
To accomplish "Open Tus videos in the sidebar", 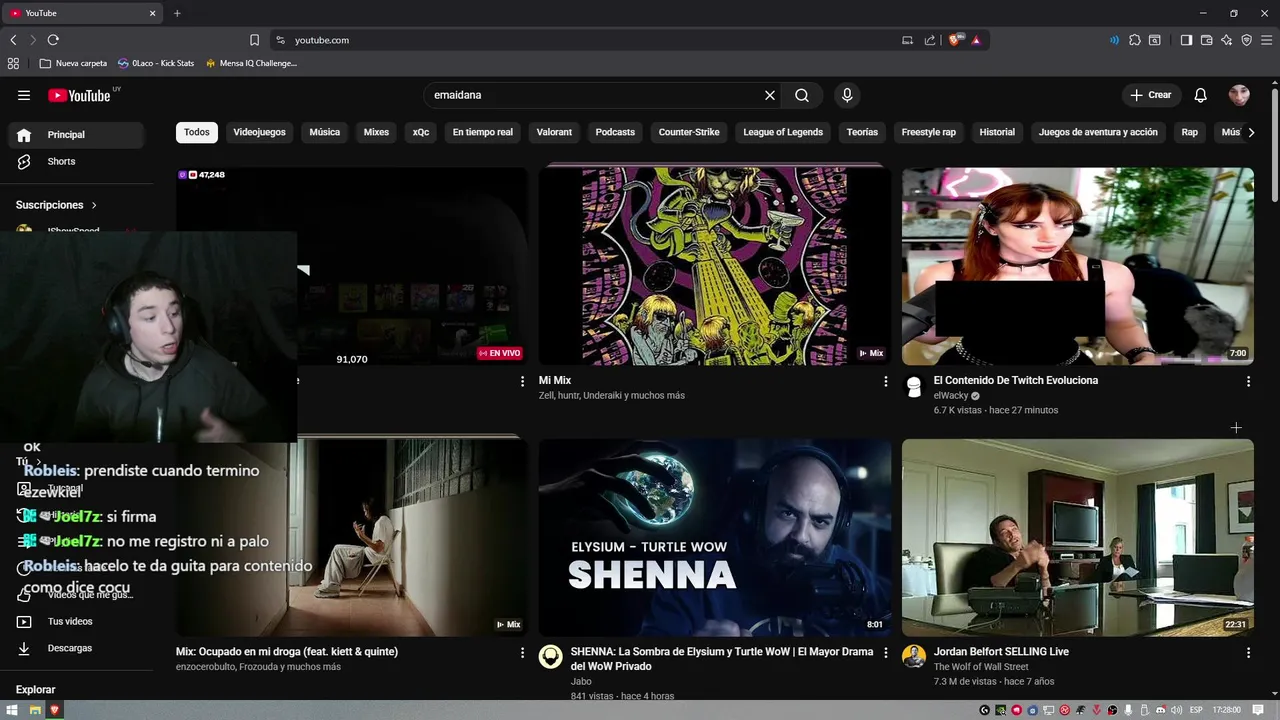I will coord(75,621).
